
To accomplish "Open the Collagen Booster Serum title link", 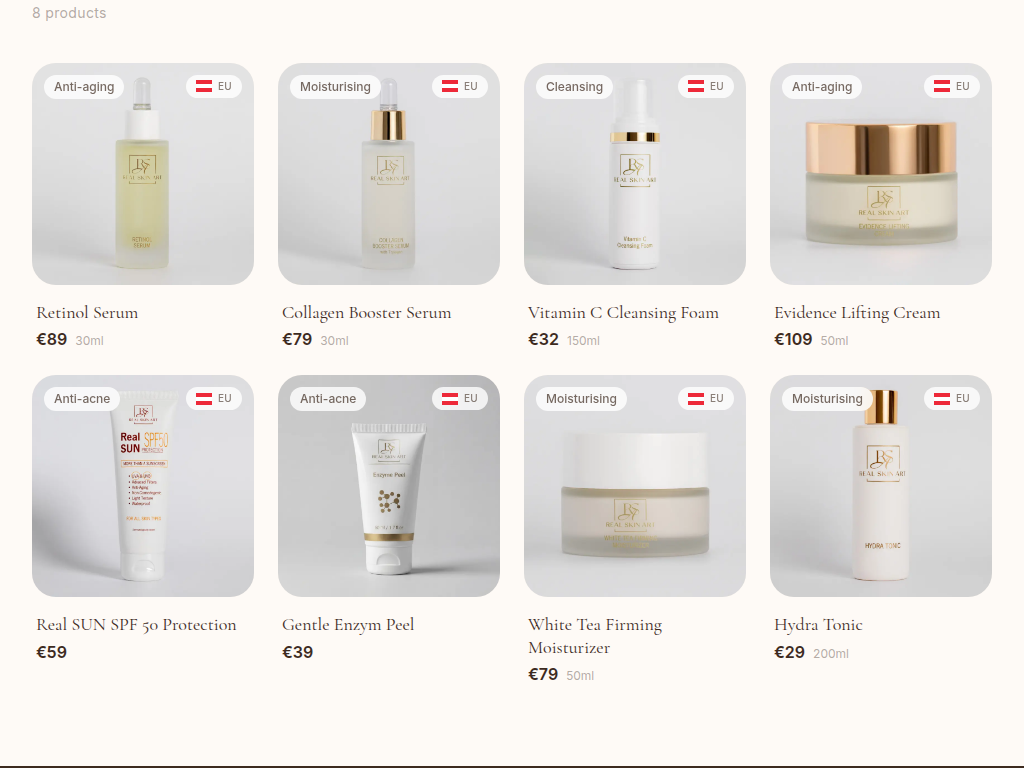I will pyautogui.click(x=366, y=313).
